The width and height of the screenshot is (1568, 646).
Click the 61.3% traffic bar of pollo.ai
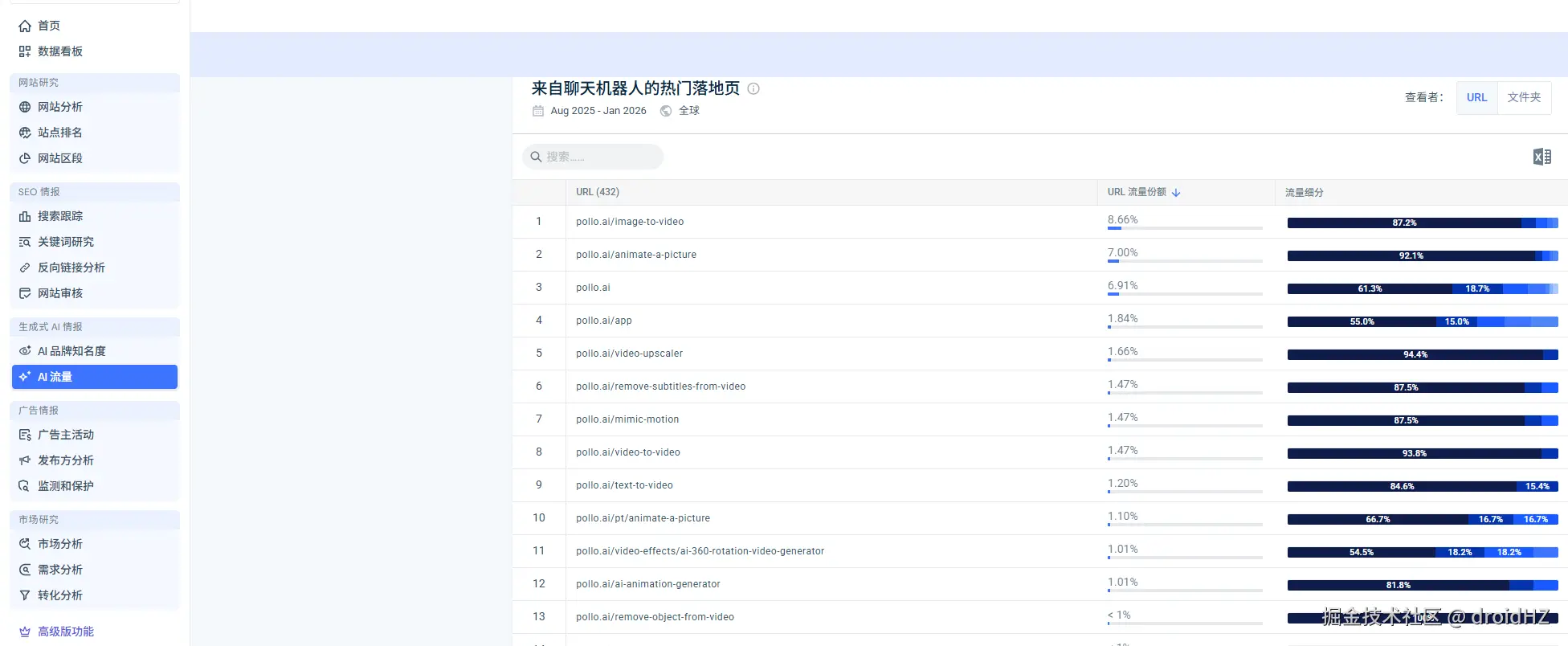coord(1370,288)
